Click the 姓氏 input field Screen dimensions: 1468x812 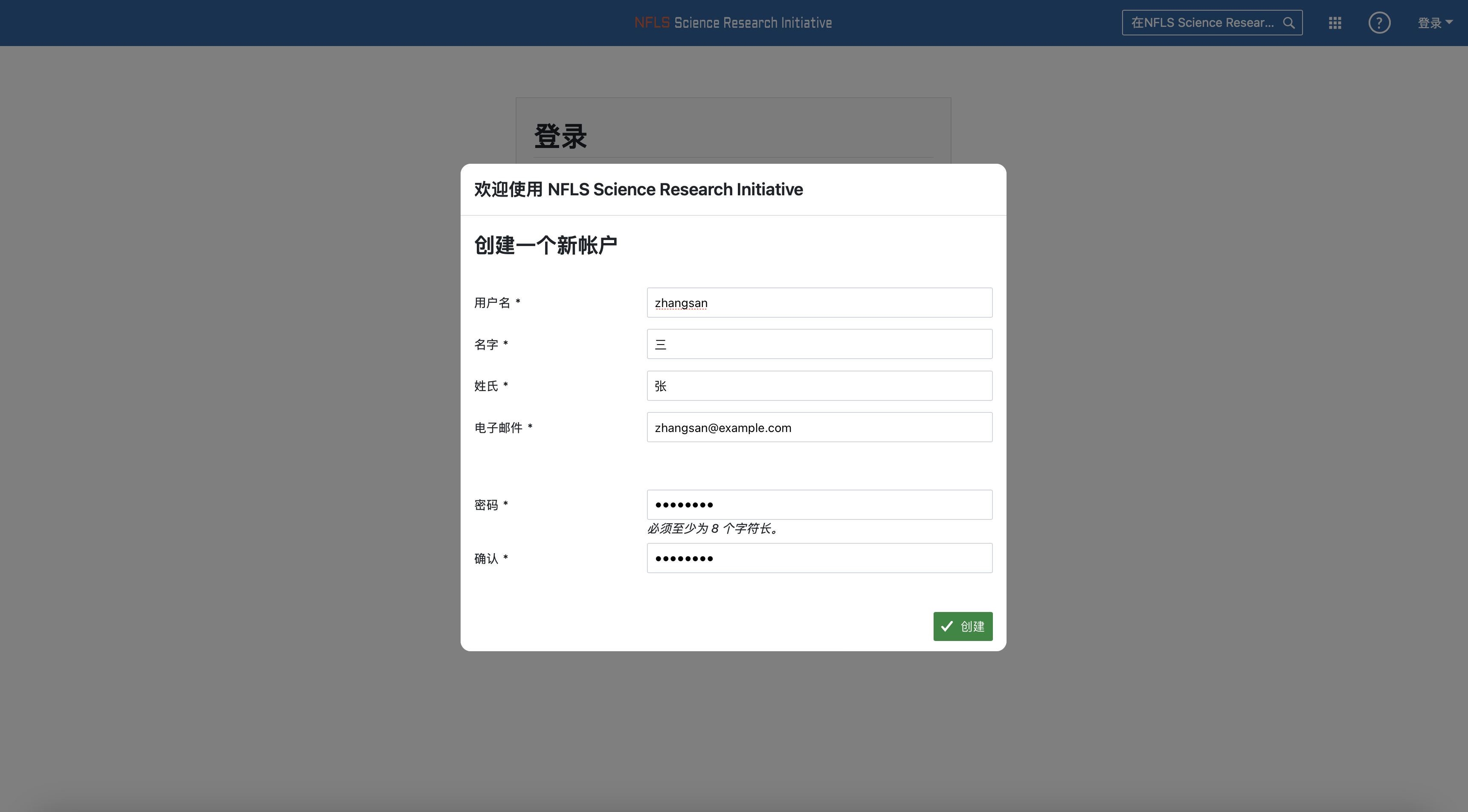tap(819, 386)
